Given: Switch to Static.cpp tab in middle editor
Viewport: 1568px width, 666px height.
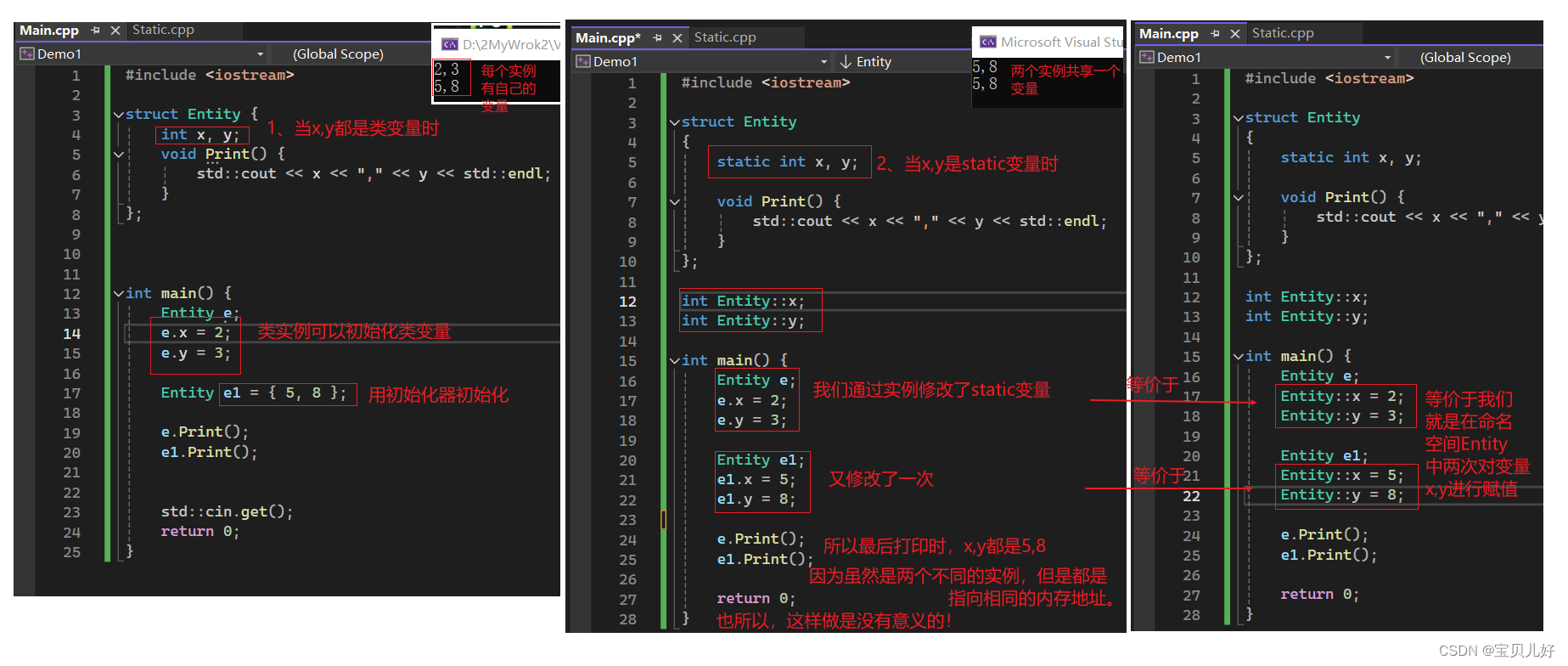Looking at the screenshot, I should [725, 37].
